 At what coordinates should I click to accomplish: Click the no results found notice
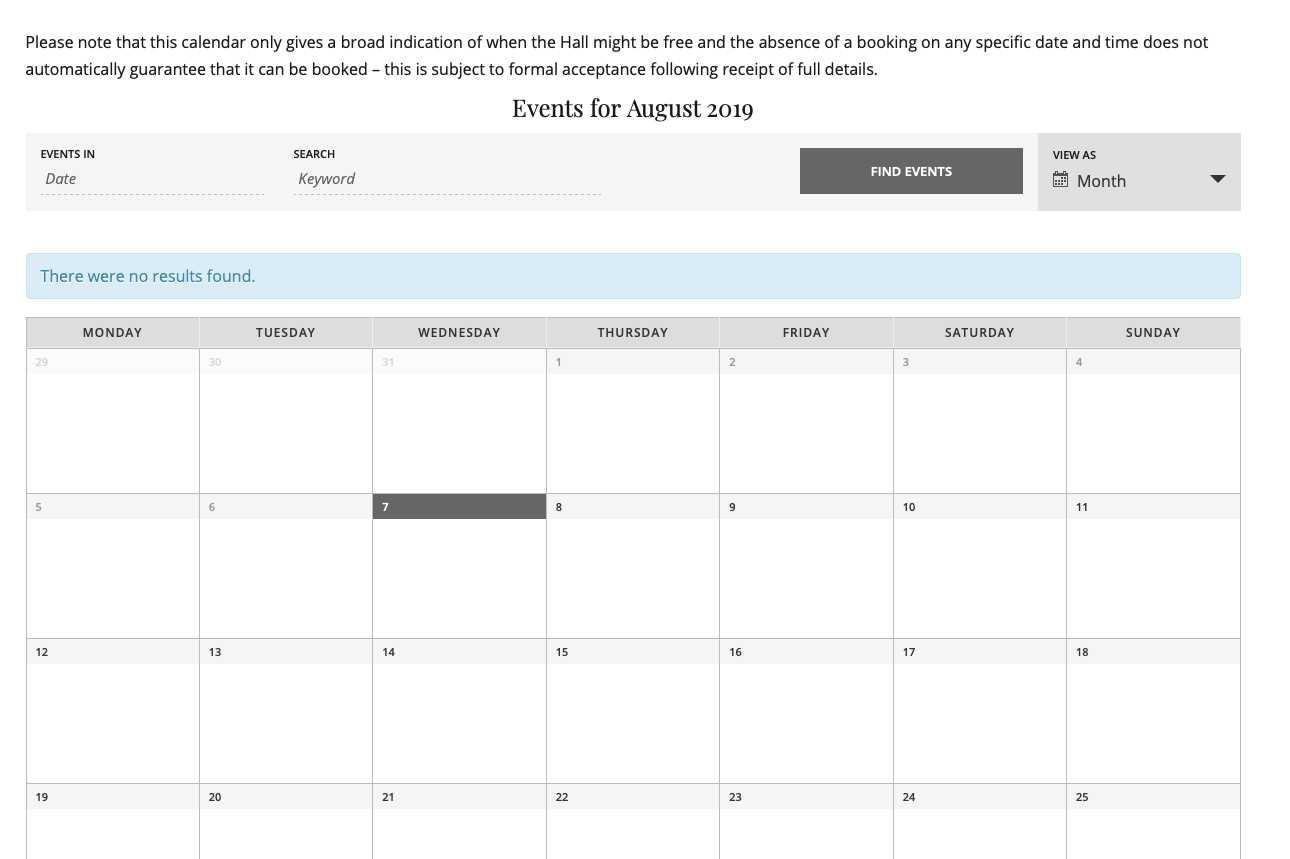[632, 276]
